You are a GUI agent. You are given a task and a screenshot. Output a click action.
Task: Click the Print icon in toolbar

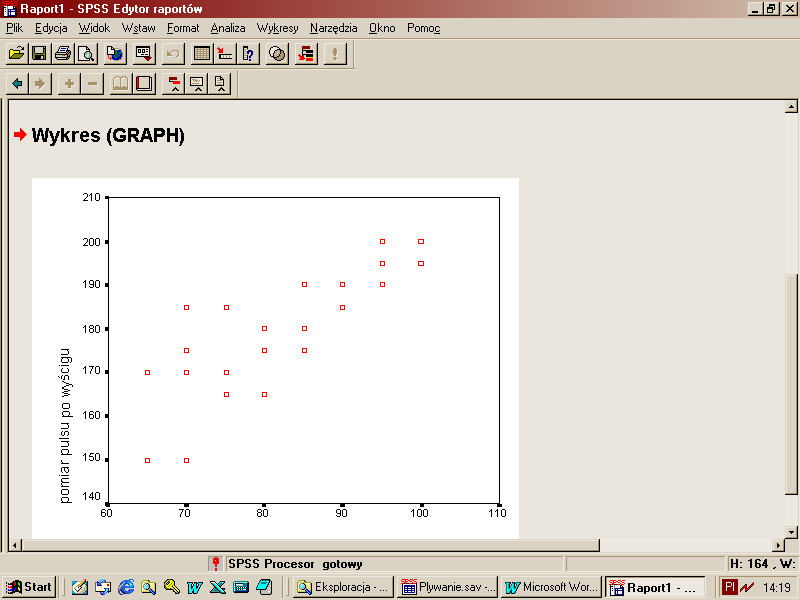coord(63,53)
